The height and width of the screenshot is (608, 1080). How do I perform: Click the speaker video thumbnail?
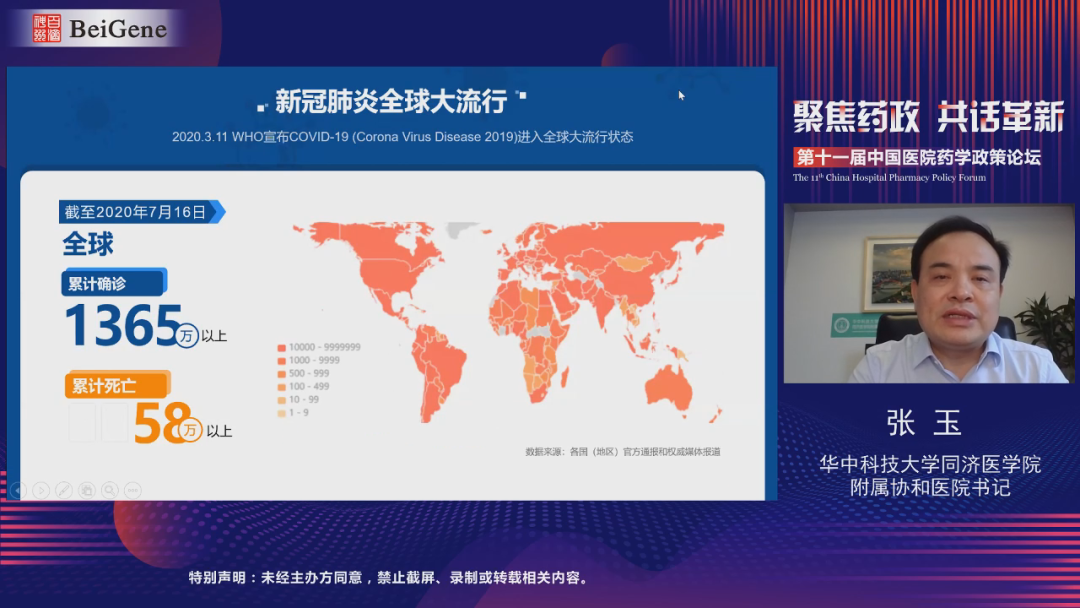tap(929, 294)
